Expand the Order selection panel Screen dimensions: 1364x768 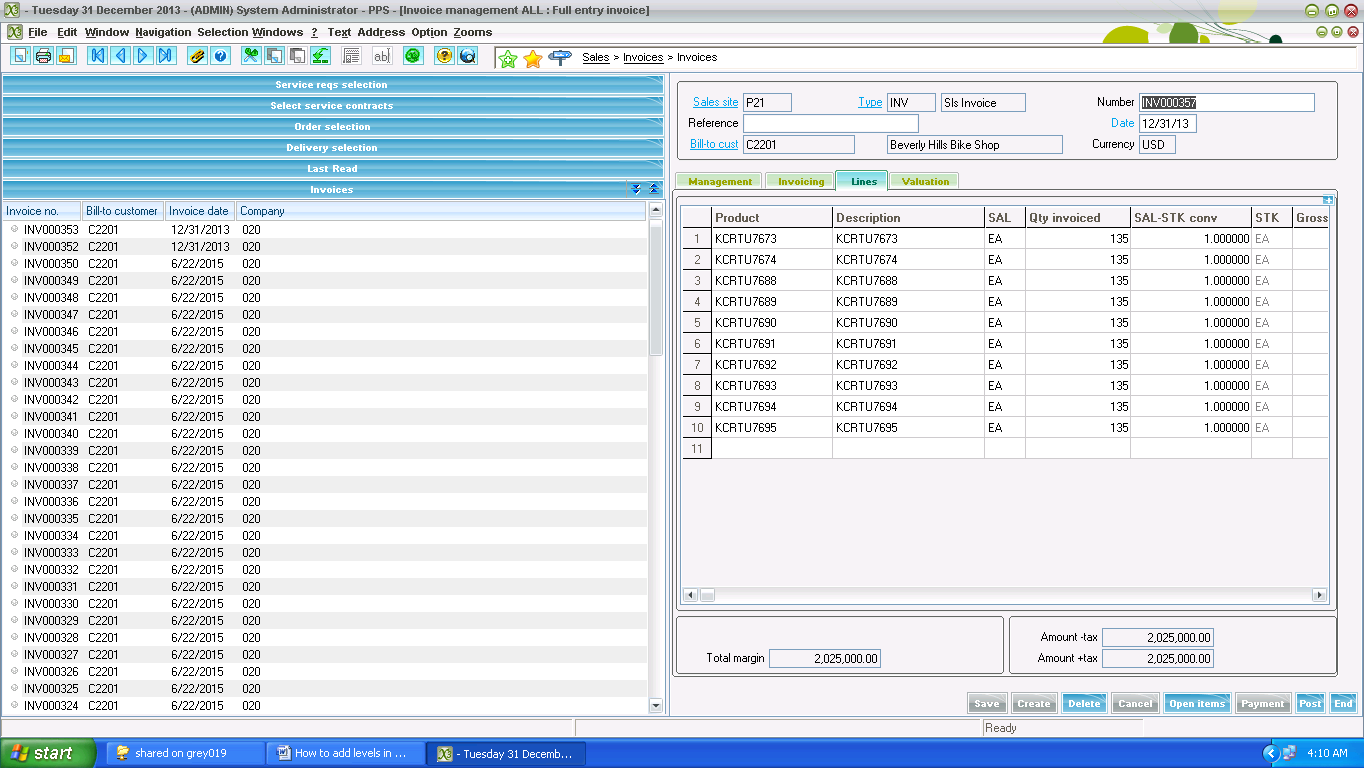pos(332,127)
